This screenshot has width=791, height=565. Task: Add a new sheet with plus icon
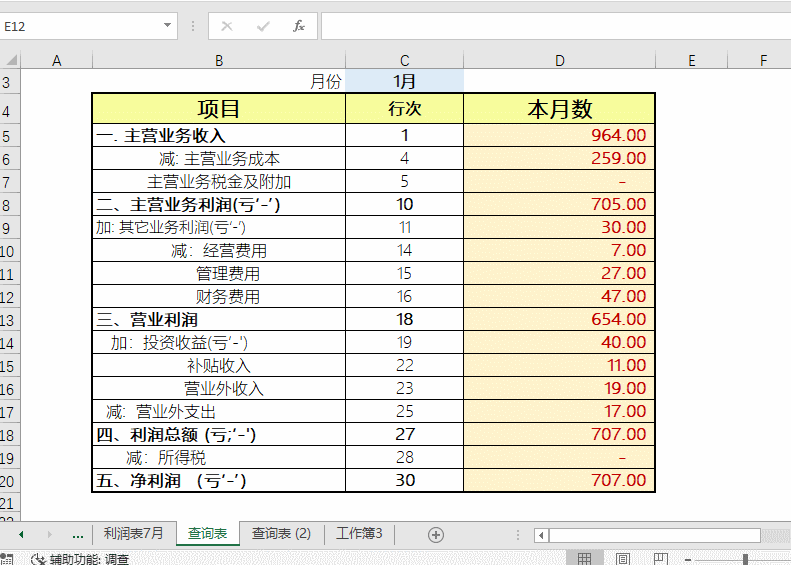coord(436,534)
